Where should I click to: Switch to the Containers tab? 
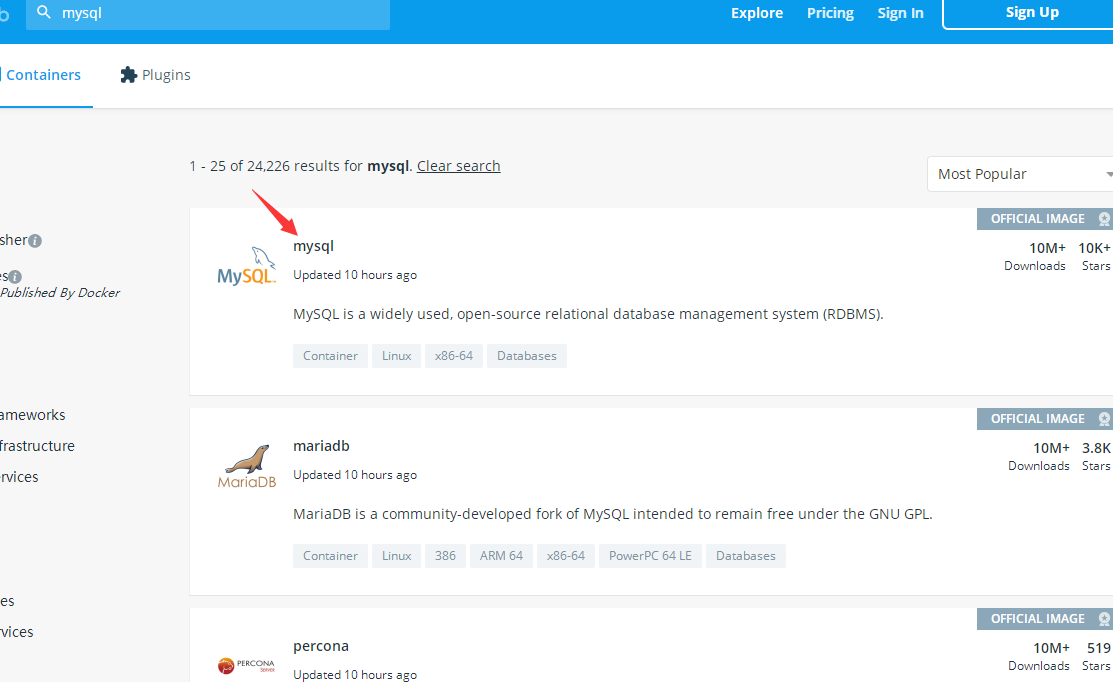click(43, 75)
